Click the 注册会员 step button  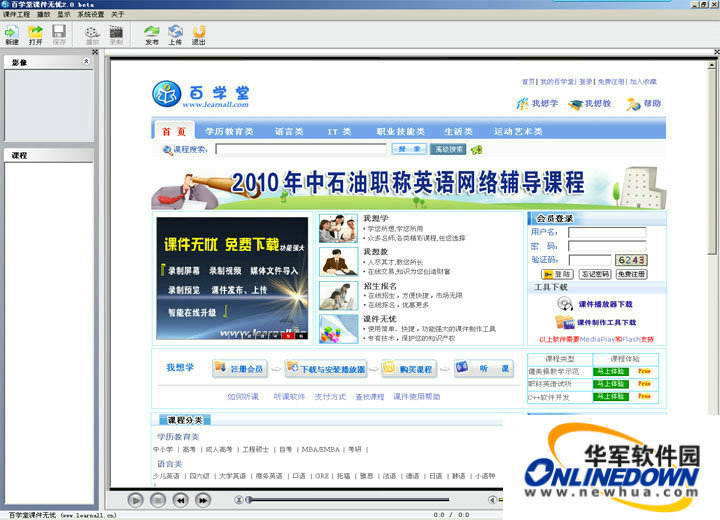click(239, 368)
